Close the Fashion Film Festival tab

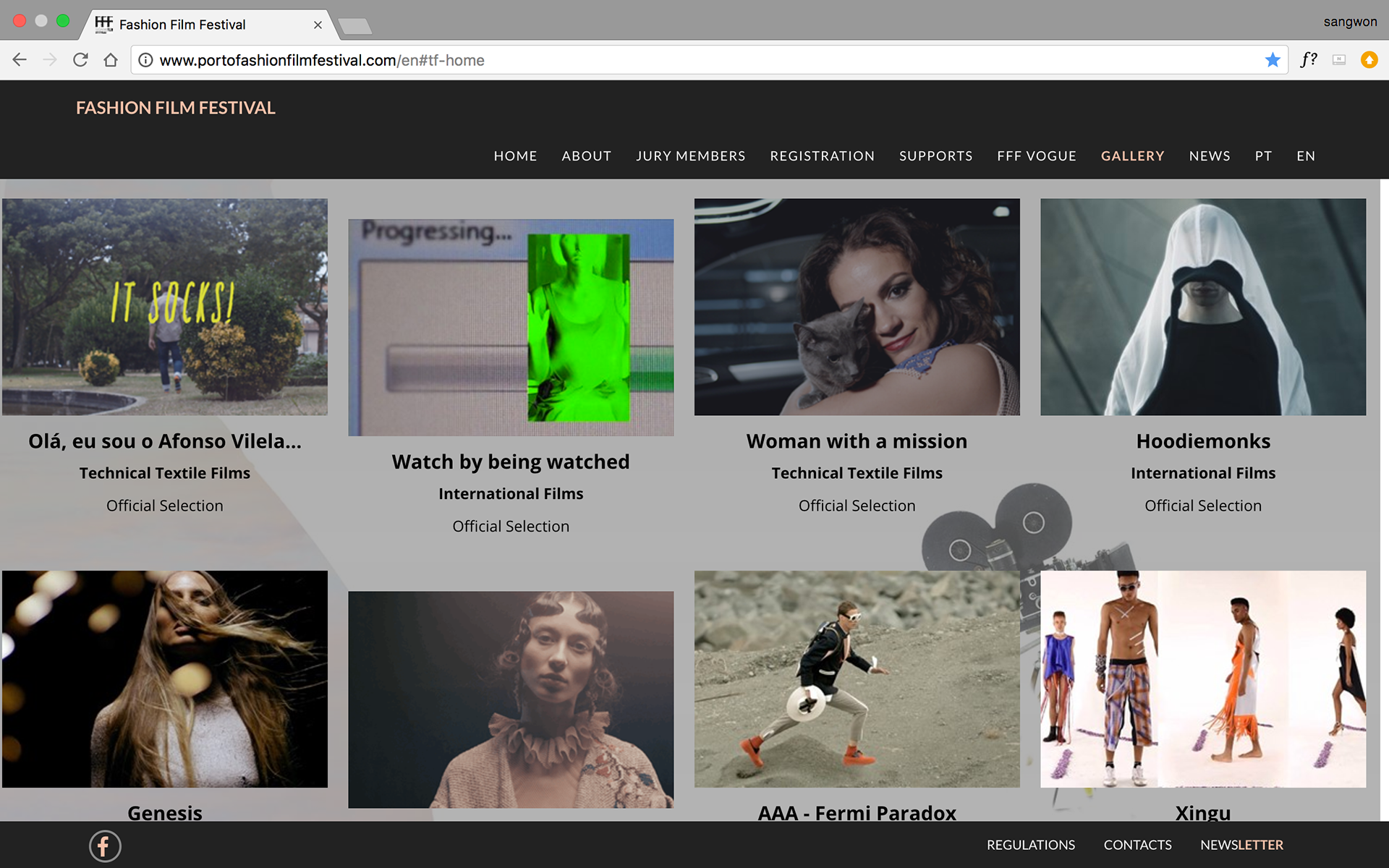tap(318, 25)
